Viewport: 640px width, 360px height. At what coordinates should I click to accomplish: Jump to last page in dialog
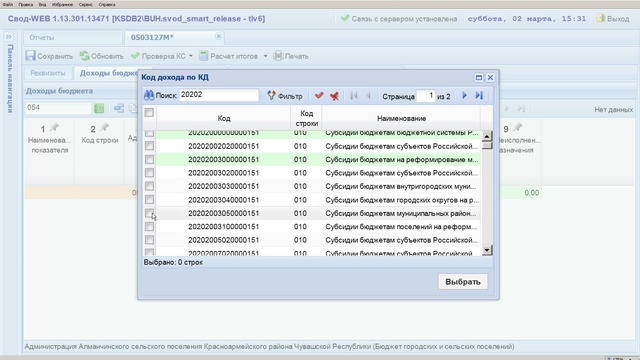pyautogui.click(x=479, y=96)
